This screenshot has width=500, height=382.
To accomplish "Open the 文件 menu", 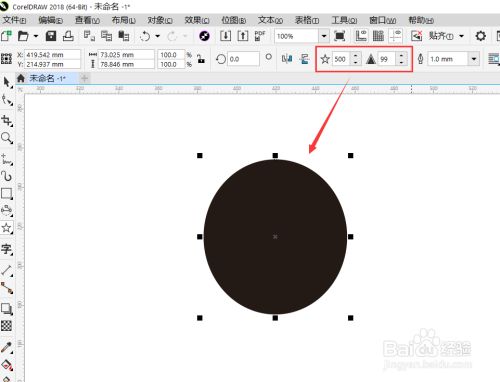I will [14, 20].
